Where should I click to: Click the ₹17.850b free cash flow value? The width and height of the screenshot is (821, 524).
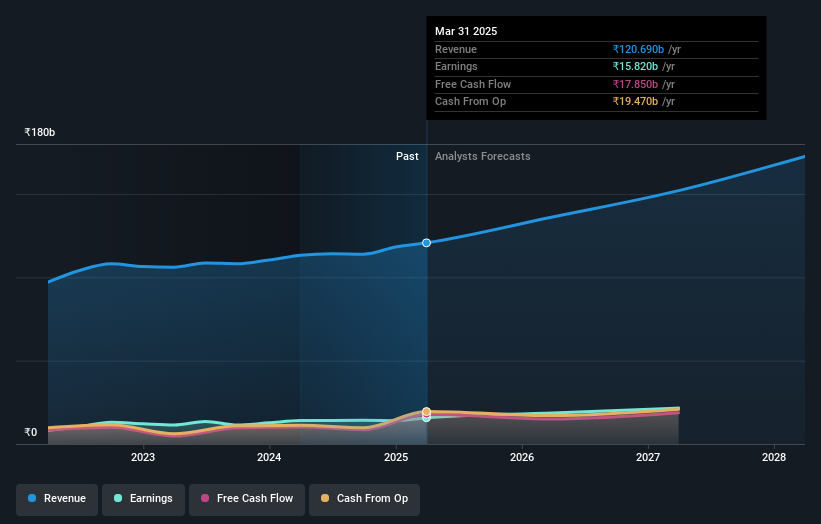tap(635, 84)
